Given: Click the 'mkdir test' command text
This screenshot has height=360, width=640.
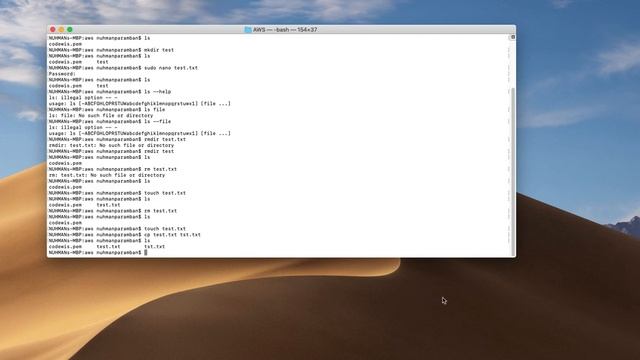Looking at the screenshot, I should (159, 50).
